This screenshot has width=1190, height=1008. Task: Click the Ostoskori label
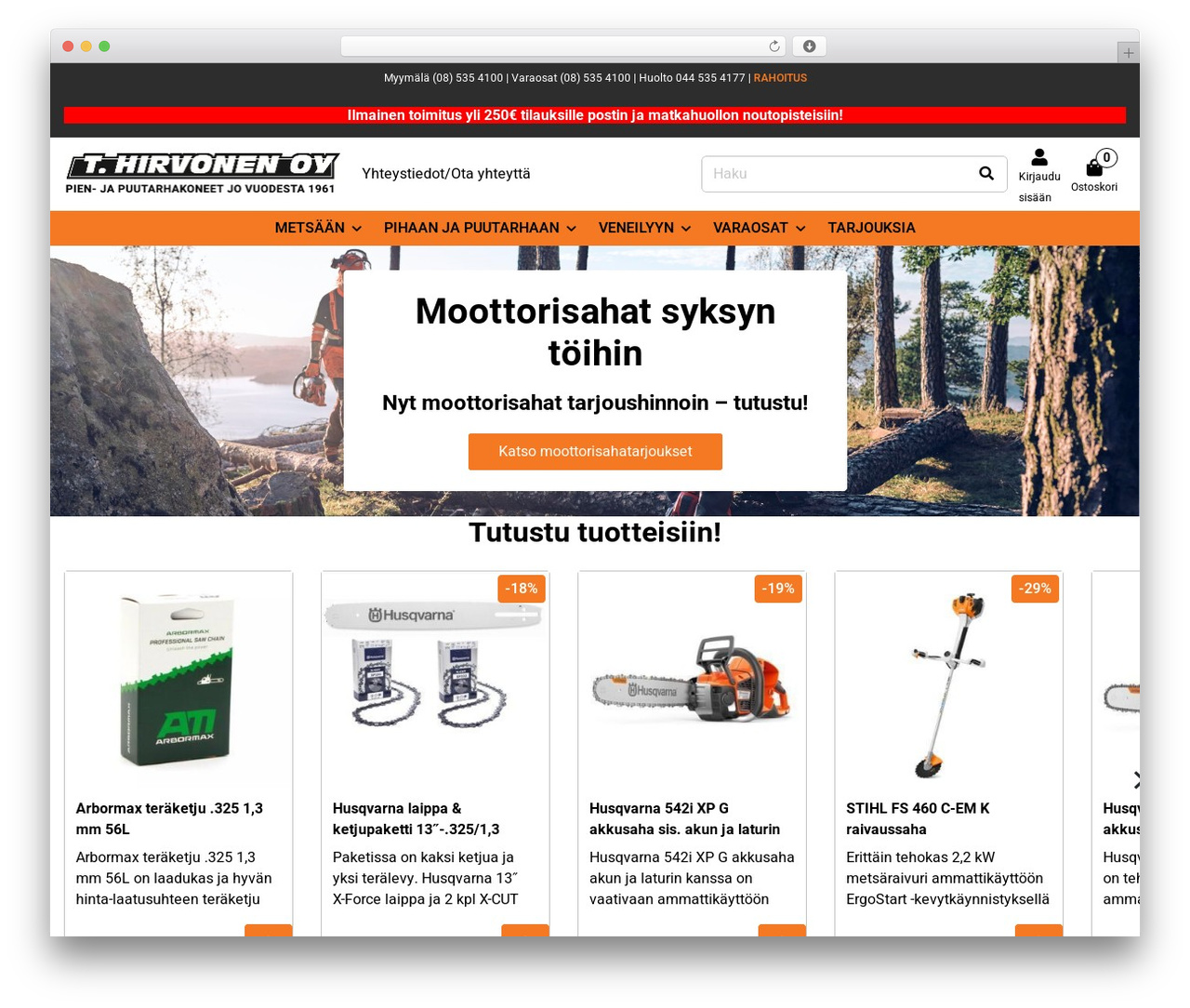pyautogui.click(x=1094, y=187)
